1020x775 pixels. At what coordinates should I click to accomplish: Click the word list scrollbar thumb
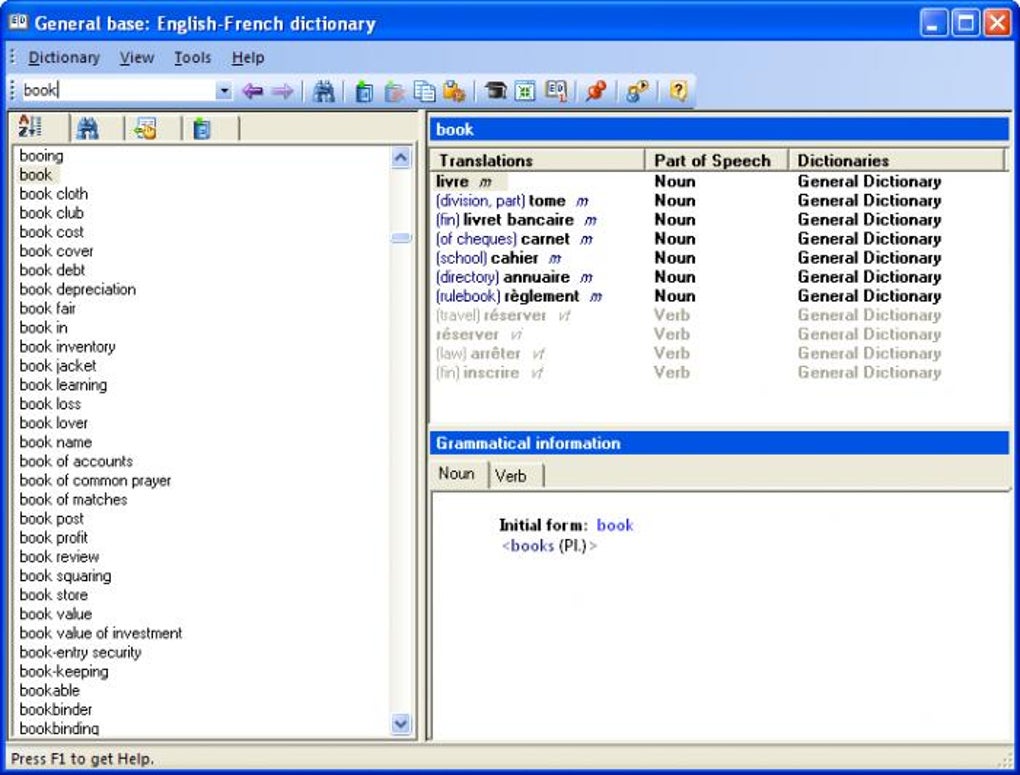coord(401,238)
